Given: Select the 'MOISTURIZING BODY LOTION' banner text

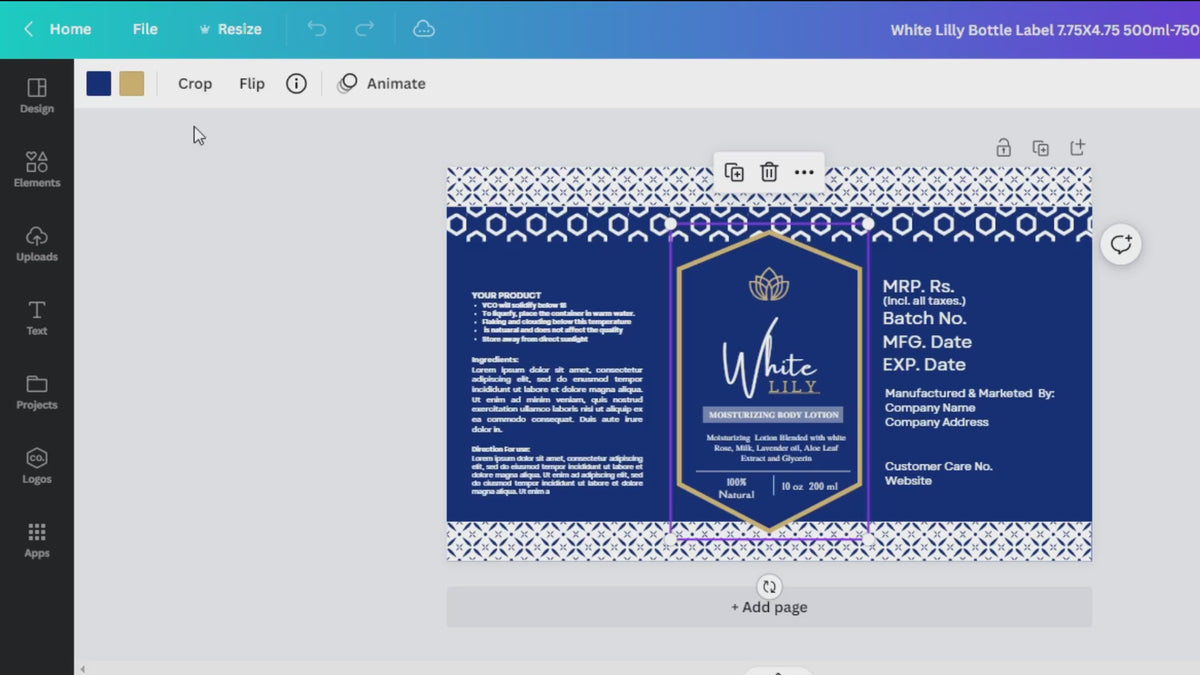Looking at the screenshot, I should coord(772,415).
